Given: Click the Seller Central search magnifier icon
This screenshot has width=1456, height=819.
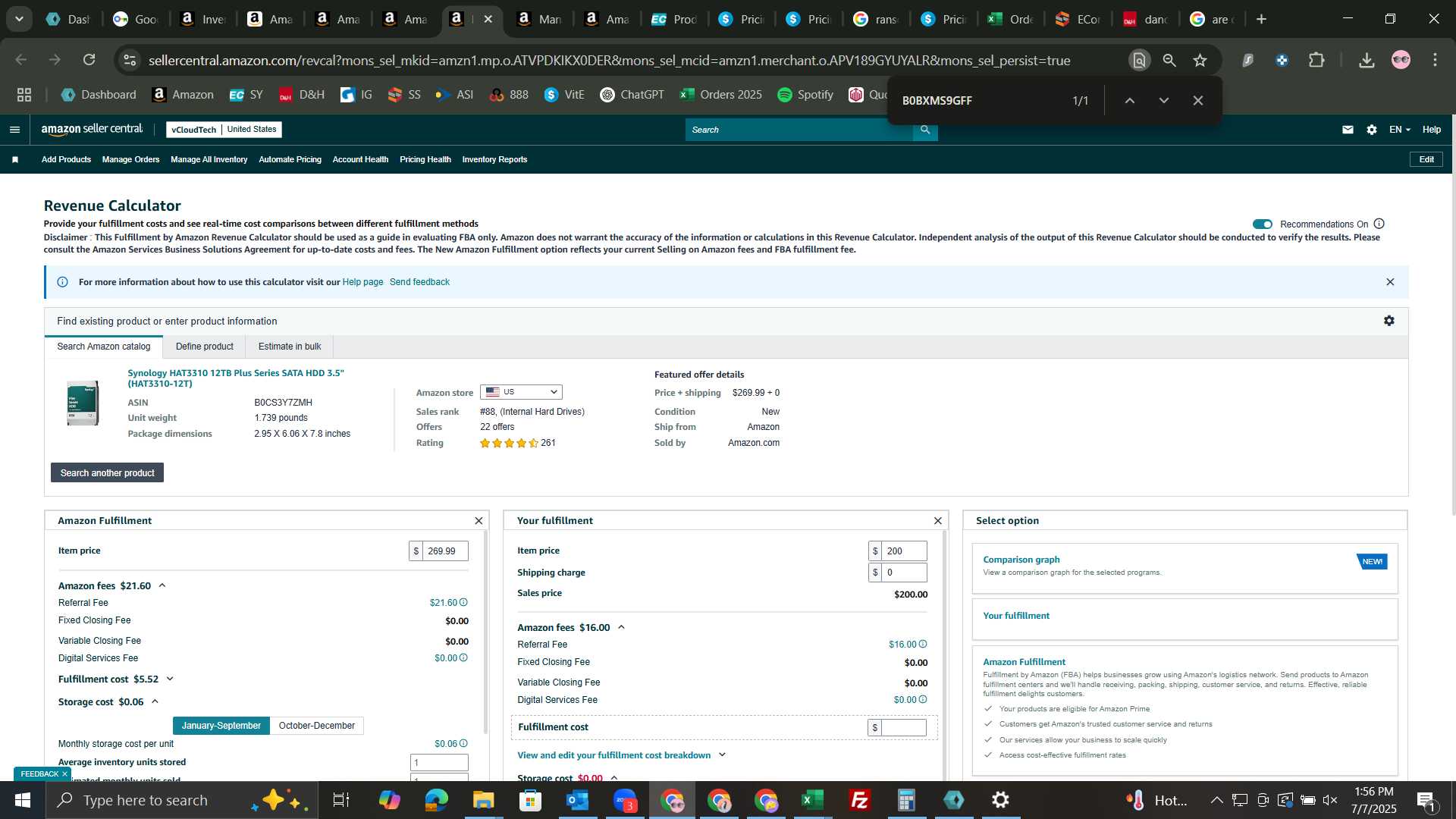Looking at the screenshot, I should [925, 130].
